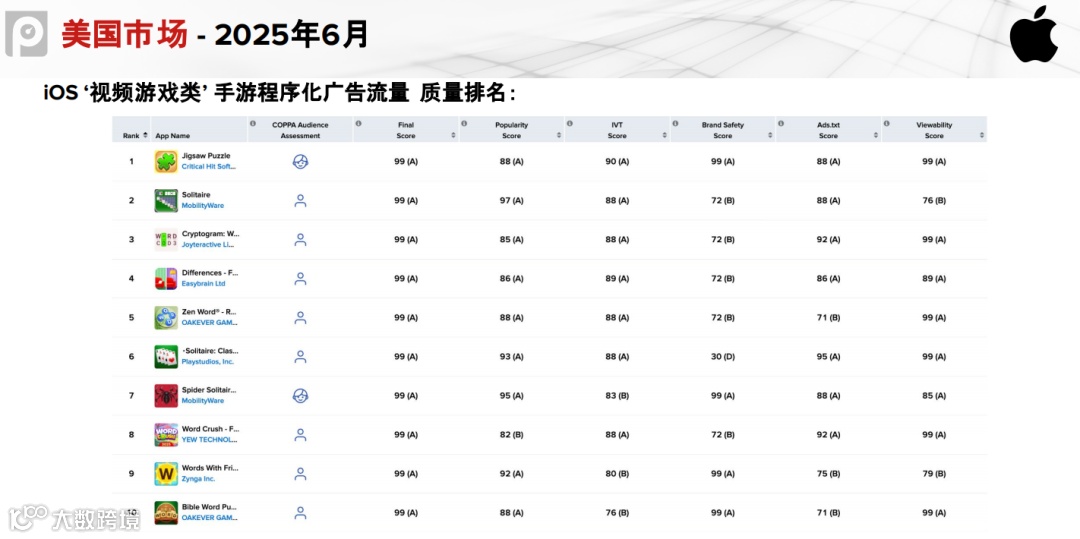Click the COPPA audience icon in Differences row
The width and height of the screenshot is (1080, 539).
(300, 279)
